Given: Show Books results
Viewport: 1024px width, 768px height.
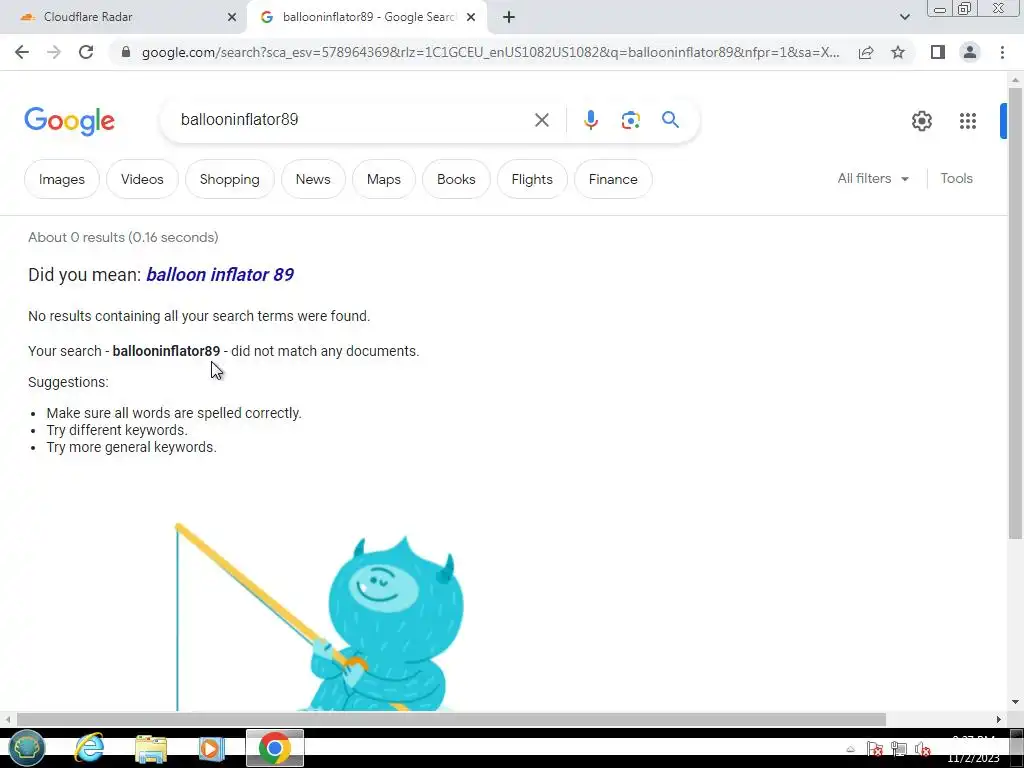Looking at the screenshot, I should pyautogui.click(x=456, y=179).
